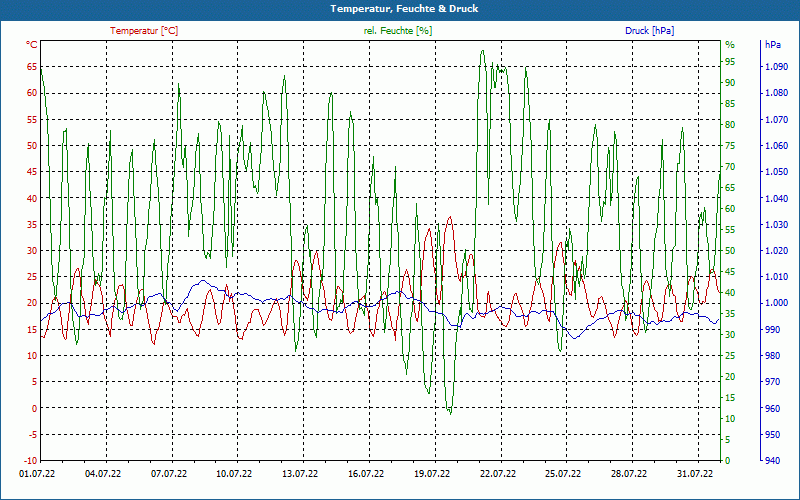
Task: Click '90' on the green humidity axis
Action: (x=730, y=83)
